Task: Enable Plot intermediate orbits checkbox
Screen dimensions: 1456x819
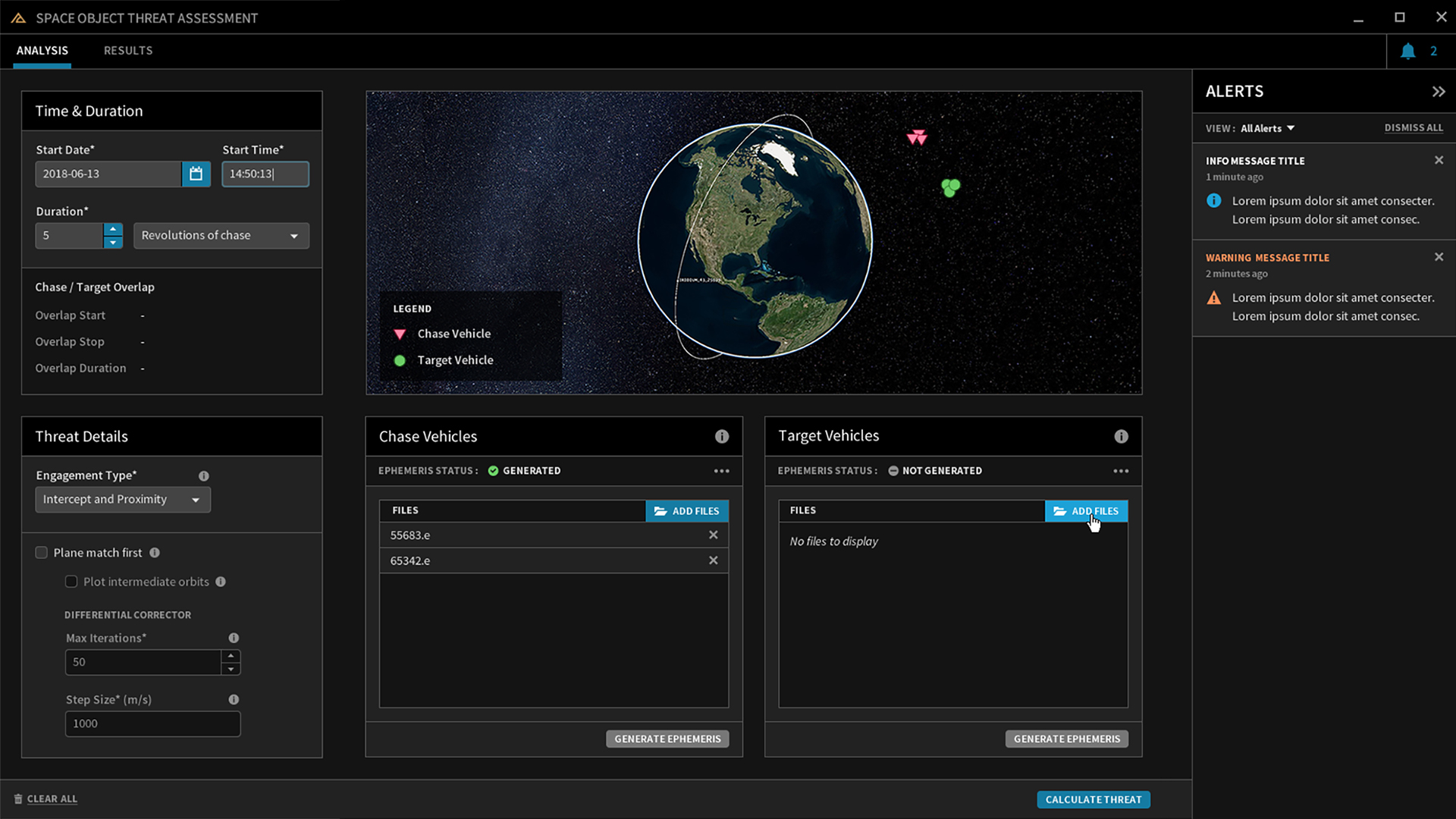Action: 70,581
